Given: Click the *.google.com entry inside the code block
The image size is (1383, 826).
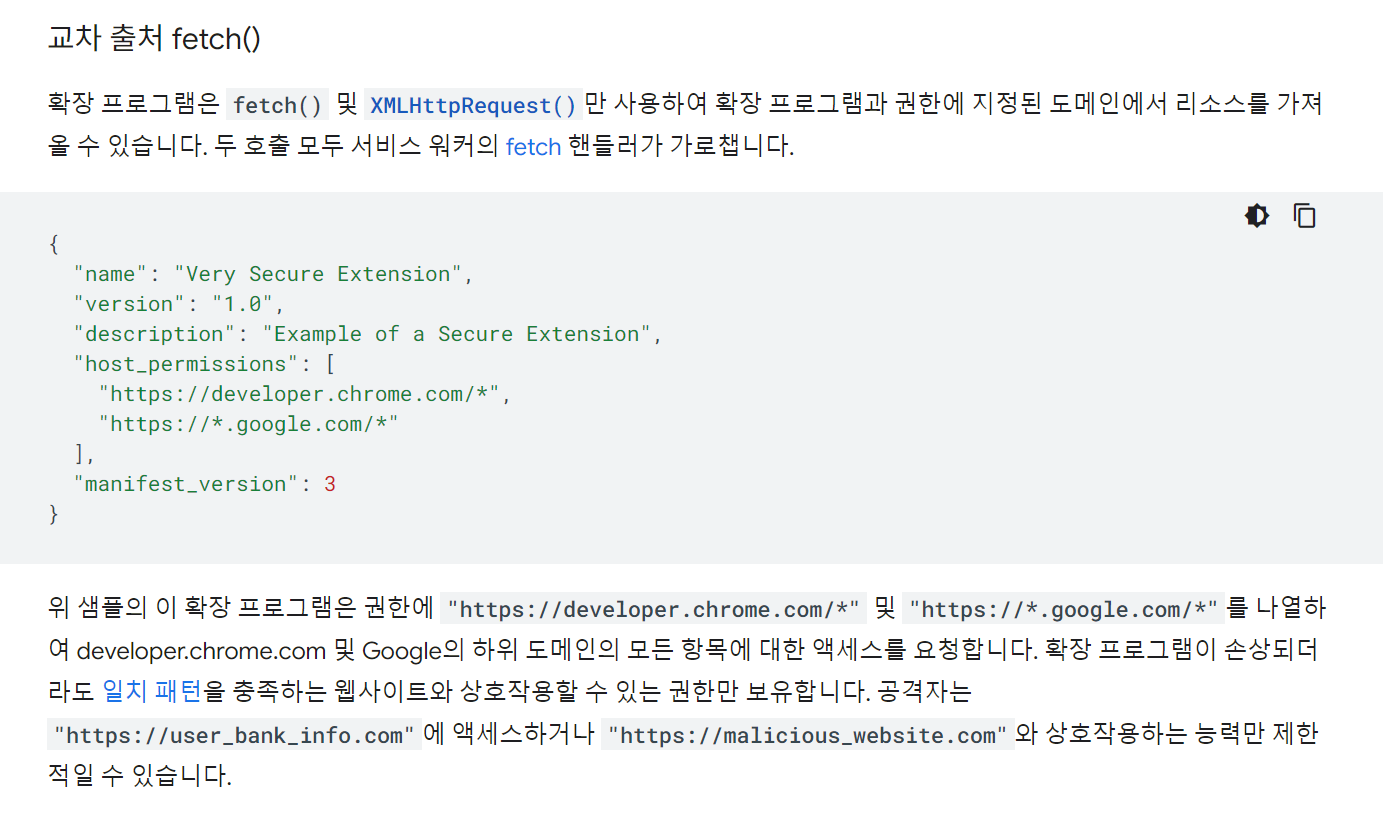Looking at the screenshot, I should point(248,424).
